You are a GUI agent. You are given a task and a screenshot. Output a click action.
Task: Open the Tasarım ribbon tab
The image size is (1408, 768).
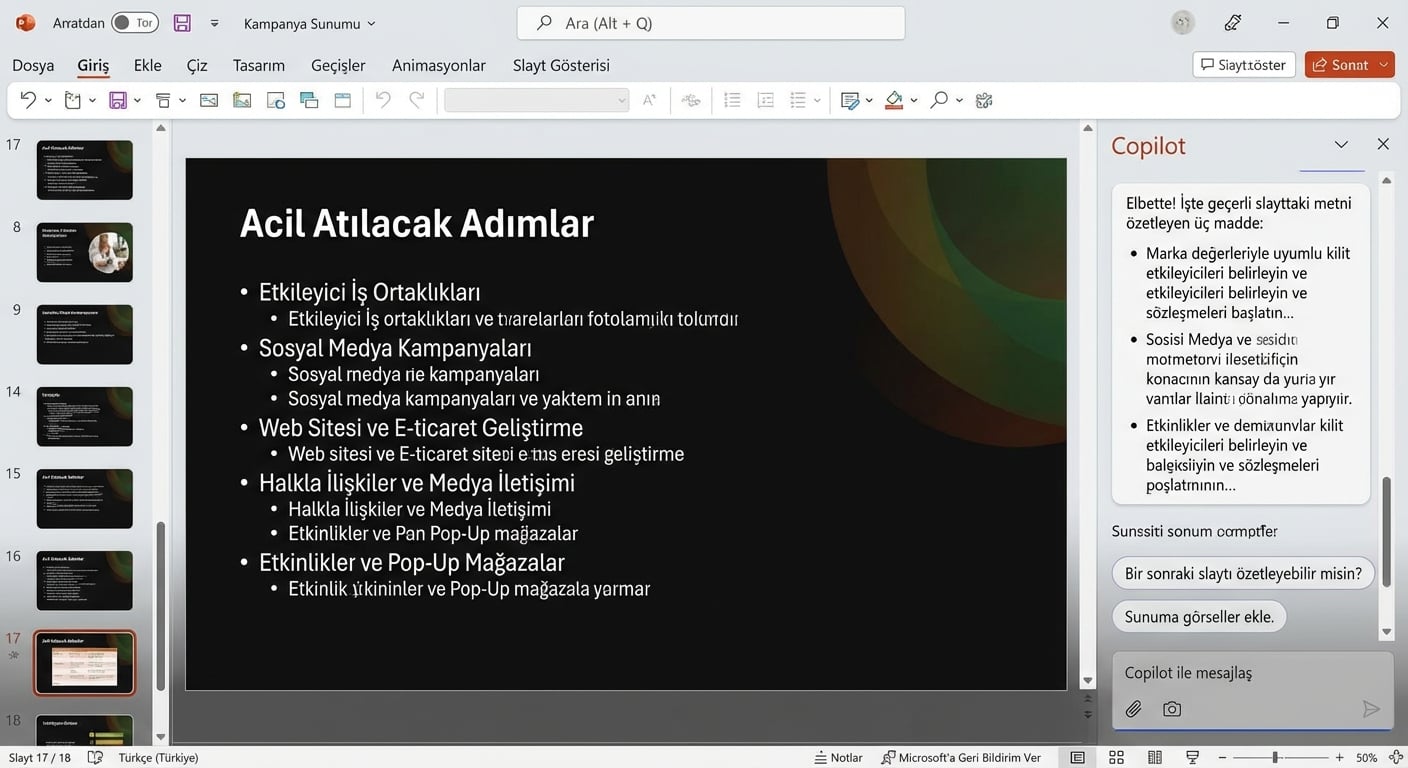[258, 64]
